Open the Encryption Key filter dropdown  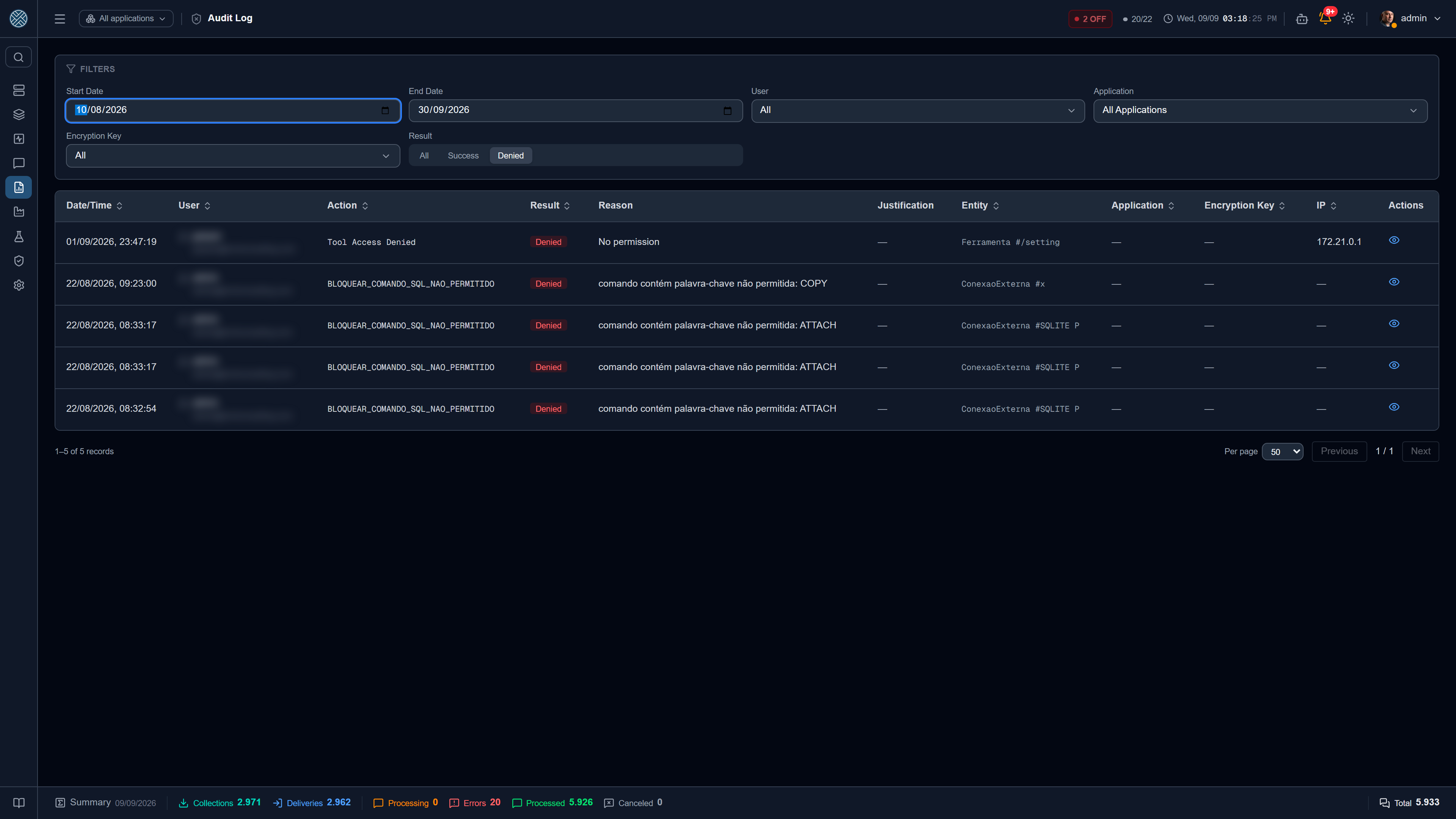tap(233, 155)
